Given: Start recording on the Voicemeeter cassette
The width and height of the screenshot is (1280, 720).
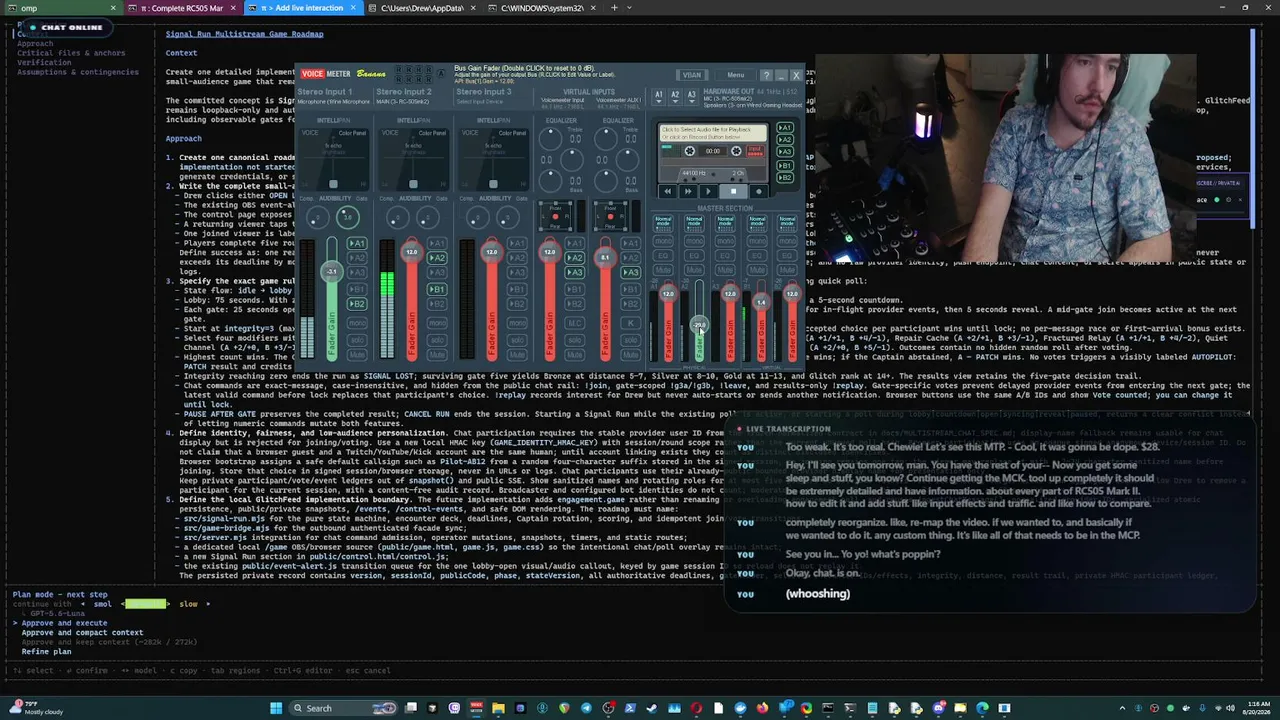Looking at the screenshot, I should point(757,191).
